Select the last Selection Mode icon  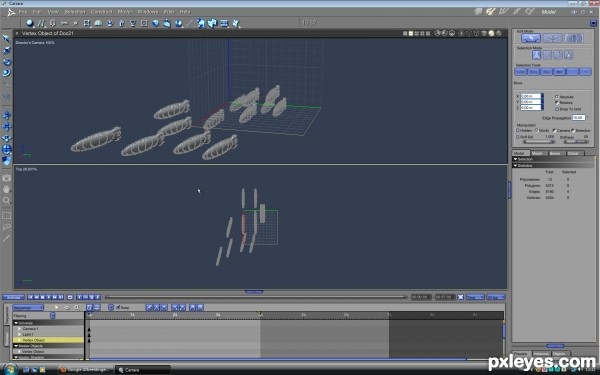click(x=569, y=55)
